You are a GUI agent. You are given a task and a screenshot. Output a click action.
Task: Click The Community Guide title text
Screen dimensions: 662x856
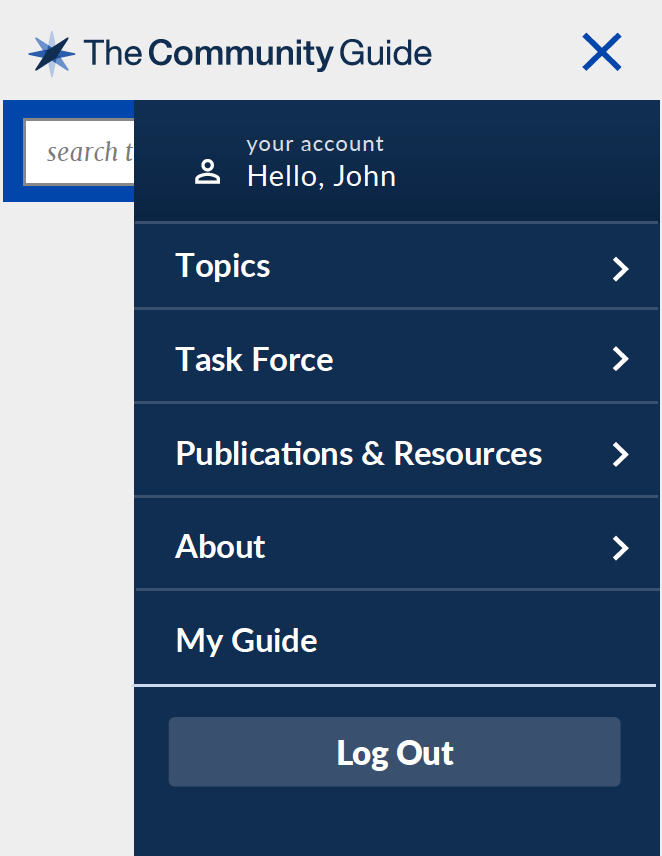pos(258,54)
